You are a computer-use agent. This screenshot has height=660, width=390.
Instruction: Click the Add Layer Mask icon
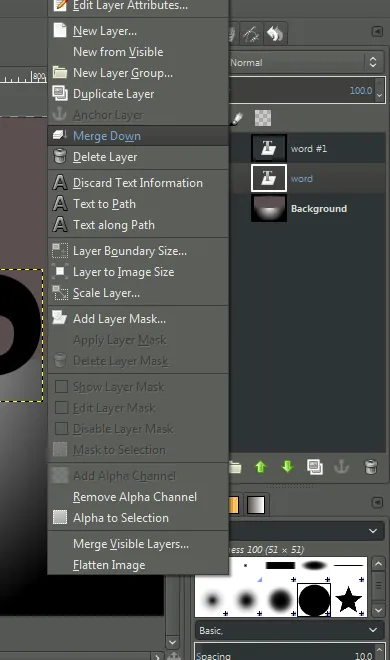click(x=60, y=318)
